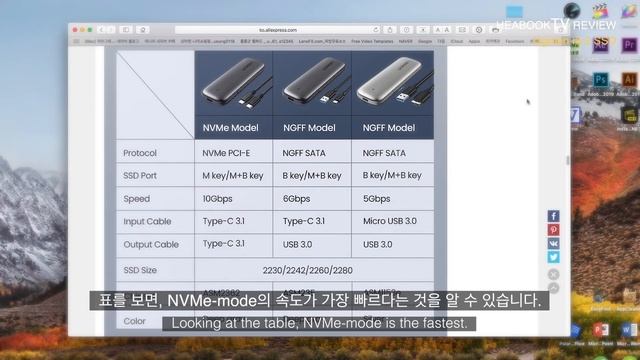Viewport: 640px width, 360px height.
Task: Open the blue folder on the desktop
Action: coord(514,11)
